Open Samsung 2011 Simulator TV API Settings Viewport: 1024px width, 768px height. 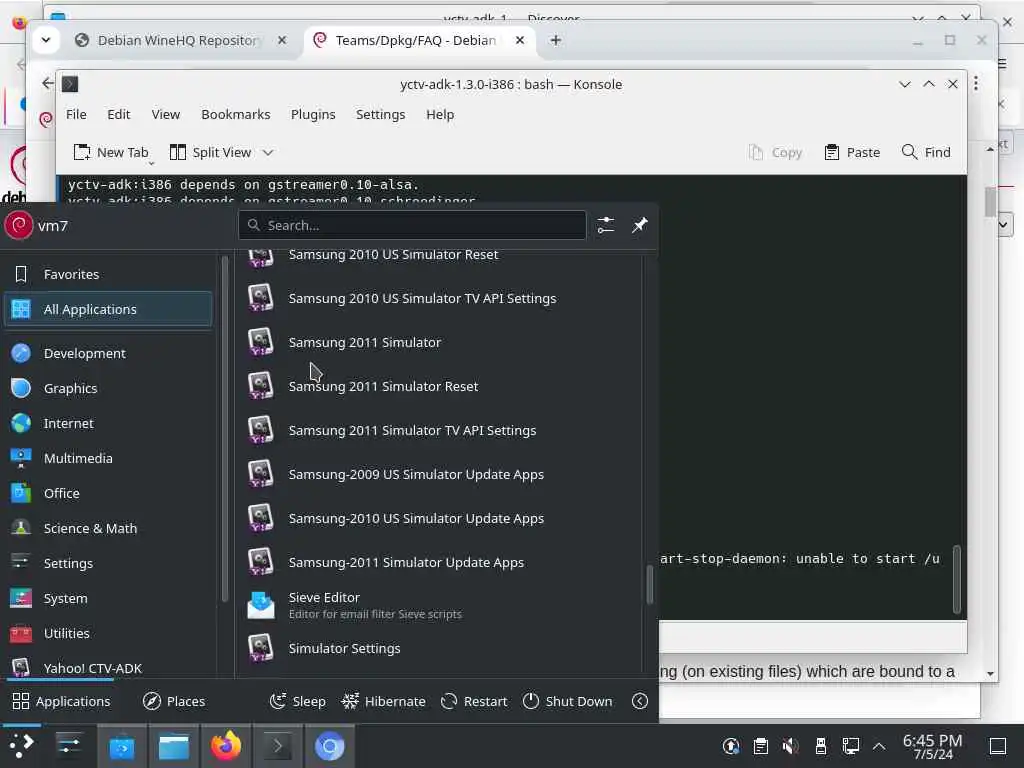(438, 430)
